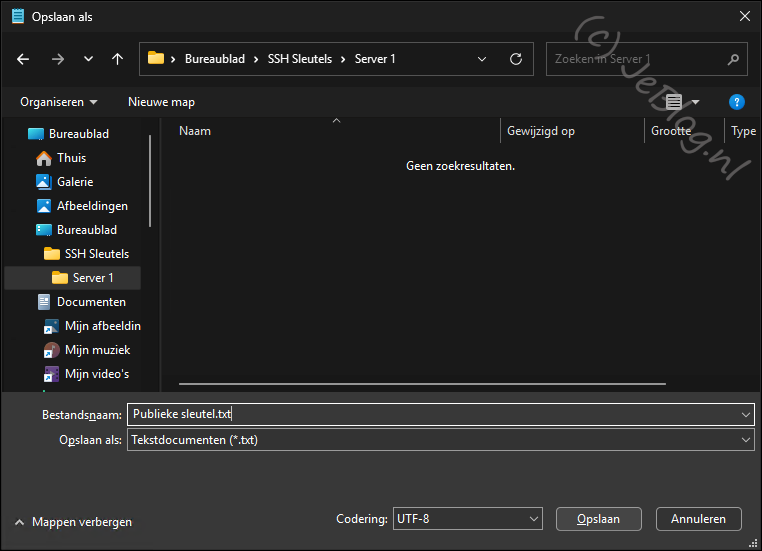
Task: Select SSH Sleutels folder in tree
Action: point(96,254)
